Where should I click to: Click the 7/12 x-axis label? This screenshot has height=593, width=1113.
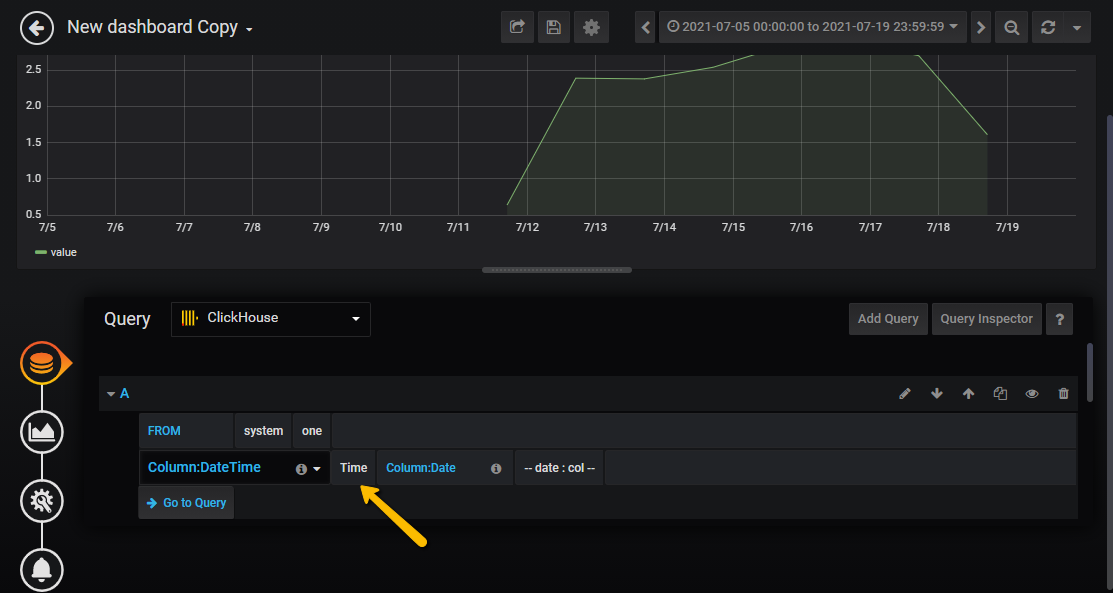click(x=527, y=227)
